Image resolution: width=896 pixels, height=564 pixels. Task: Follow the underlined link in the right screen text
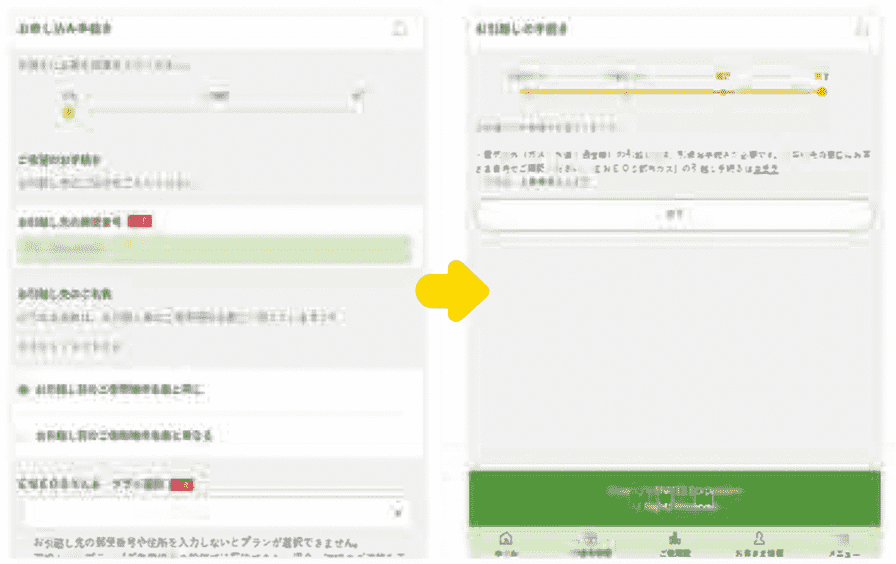tap(767, 169)
